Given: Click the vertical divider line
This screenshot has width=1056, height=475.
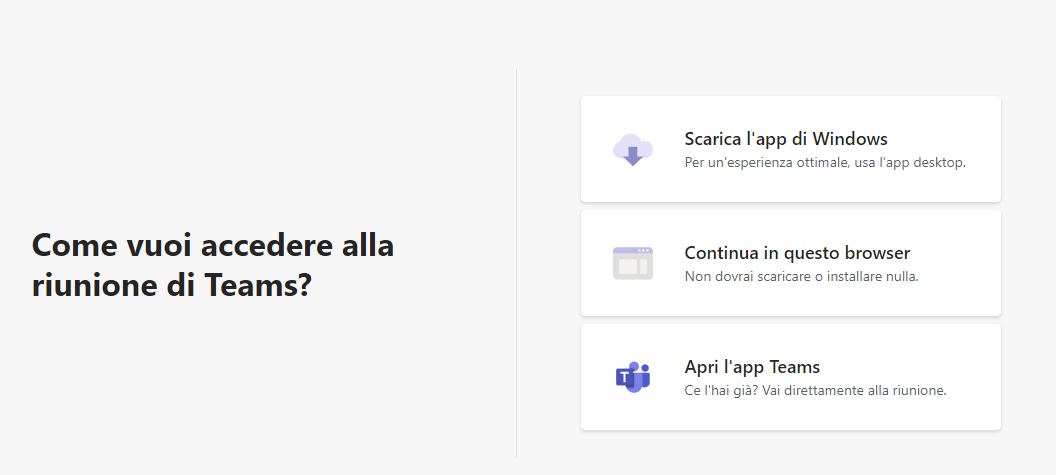Looking at the screenshot, I should coord(517,263).
